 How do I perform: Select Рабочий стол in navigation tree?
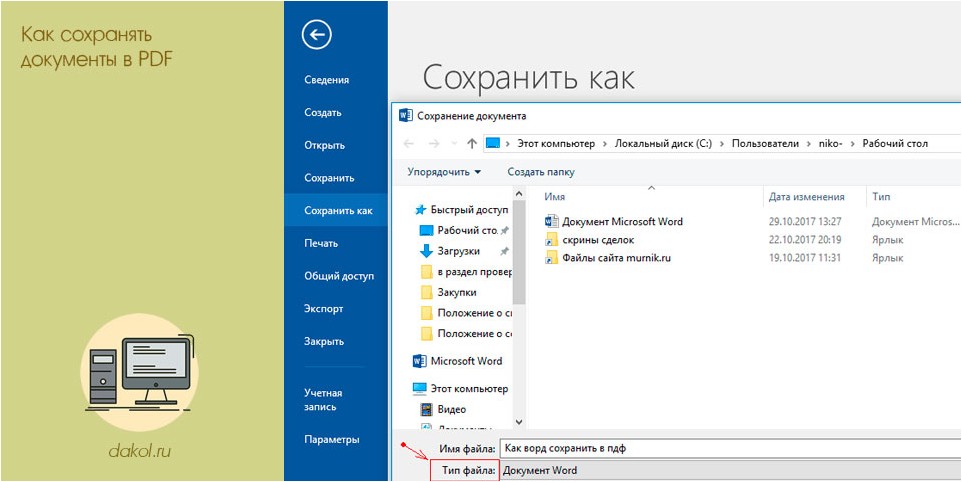pyautogui.click(x=467, y=231)
